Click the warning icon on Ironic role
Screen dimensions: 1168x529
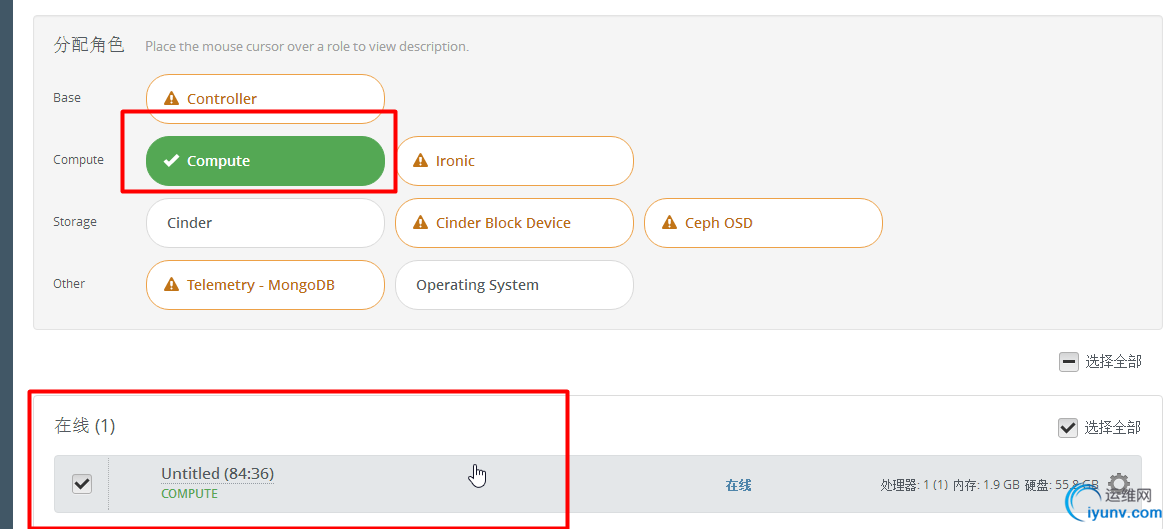coord(420,161)
